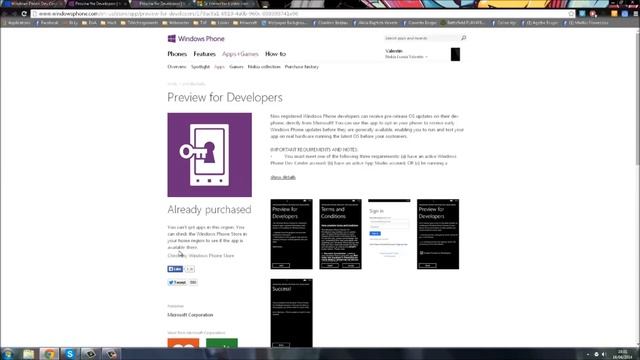The width and height of the screenshot is (640, 360).
Task: Click the Already purchased heading
Action: (x=209, y=209)
